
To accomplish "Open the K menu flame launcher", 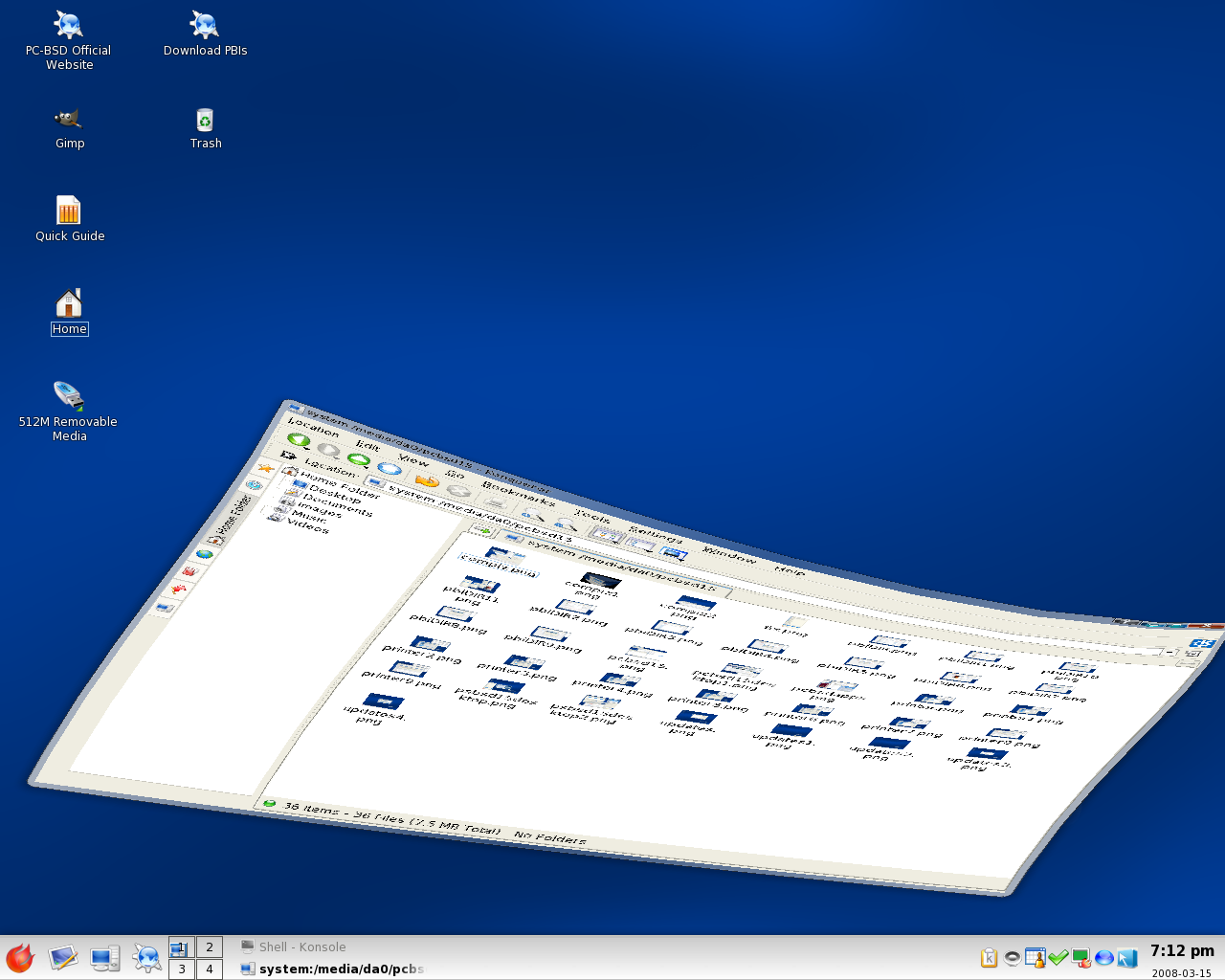I will 20,957.
